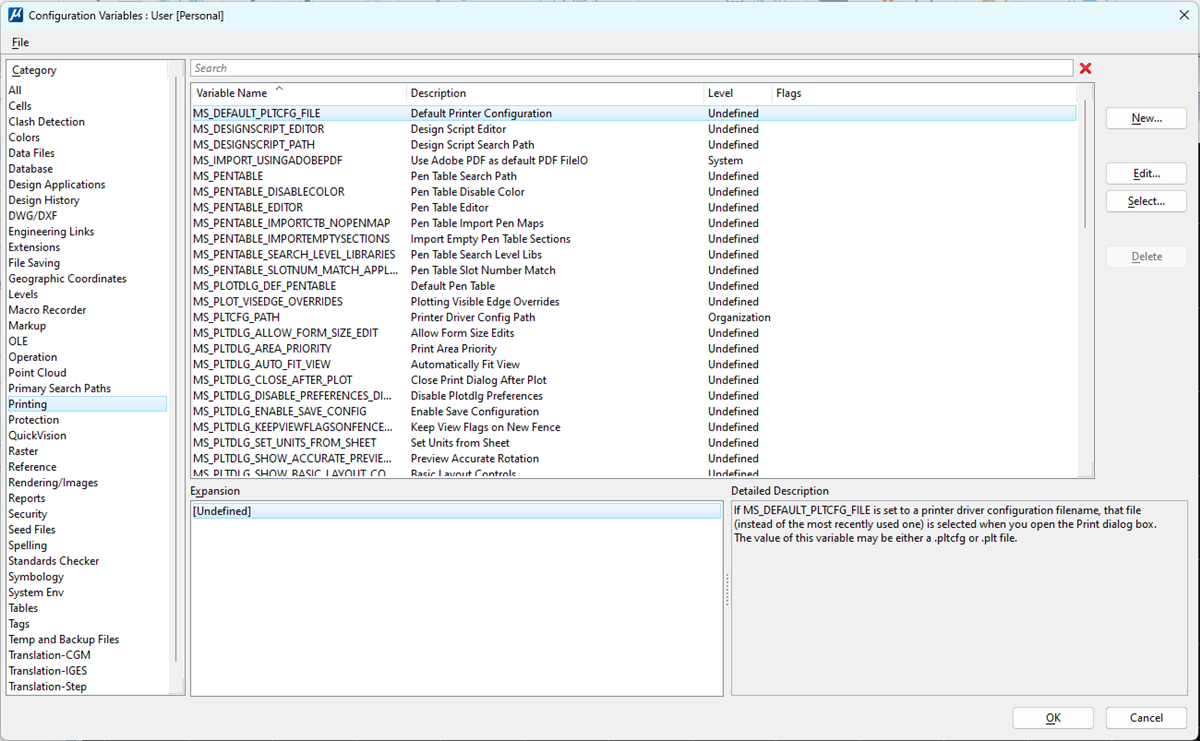
Task: Click the MicroStation icon in the title bar
Action: (14, 15)
